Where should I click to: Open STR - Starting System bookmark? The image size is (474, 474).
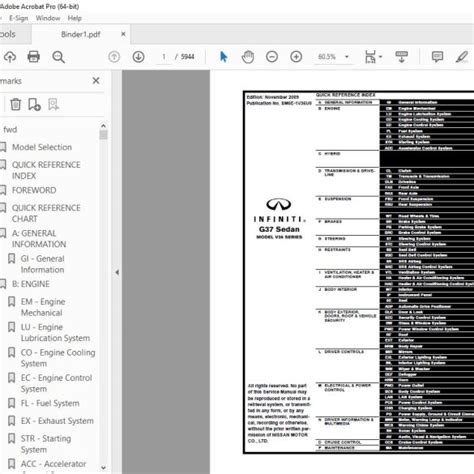46,444
